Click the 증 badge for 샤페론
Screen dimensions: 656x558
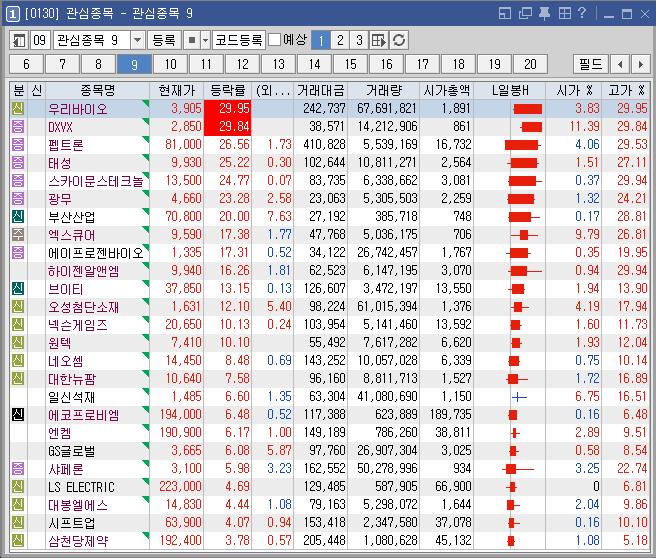point(18,468)
